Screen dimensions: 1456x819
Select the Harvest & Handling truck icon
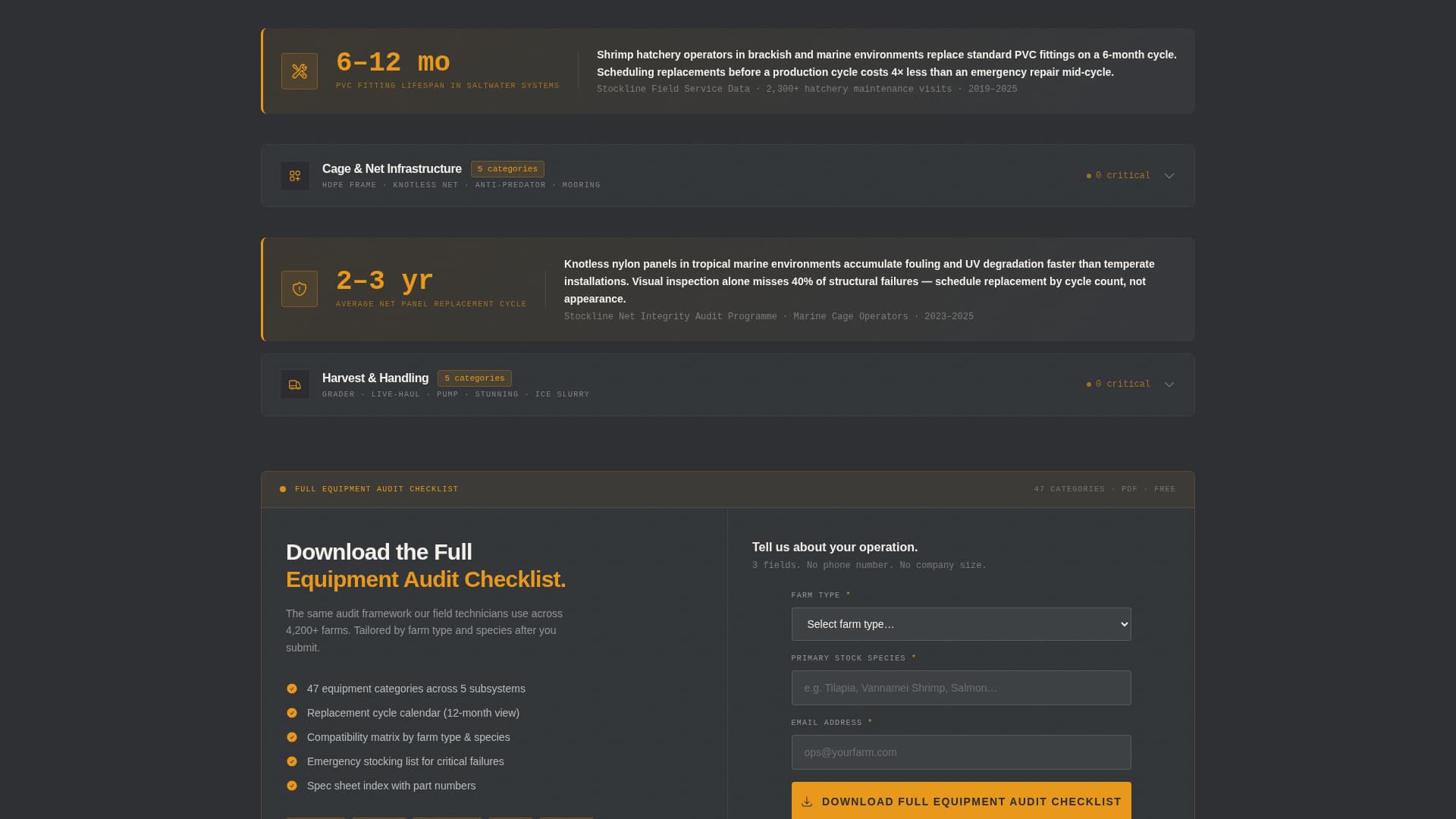click(x=295, y=384)
